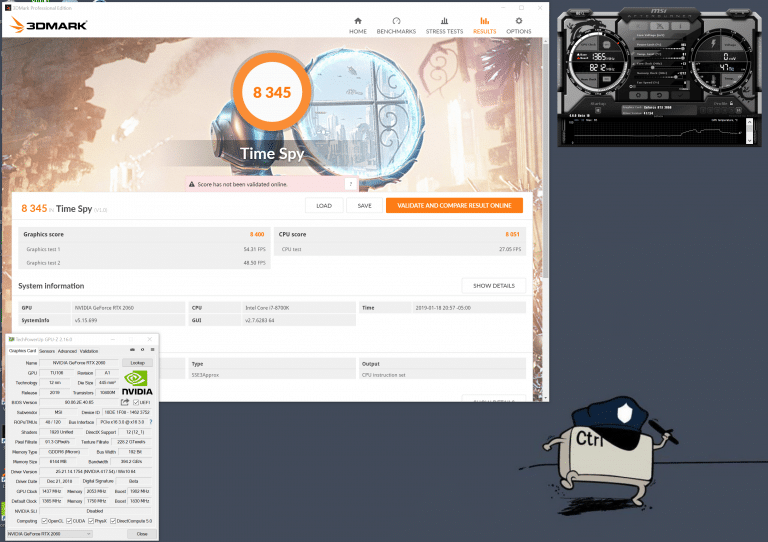
Task: Click NVIDIA GeForce RTX 2060 in System information
Action: click(x=104, y=308)
